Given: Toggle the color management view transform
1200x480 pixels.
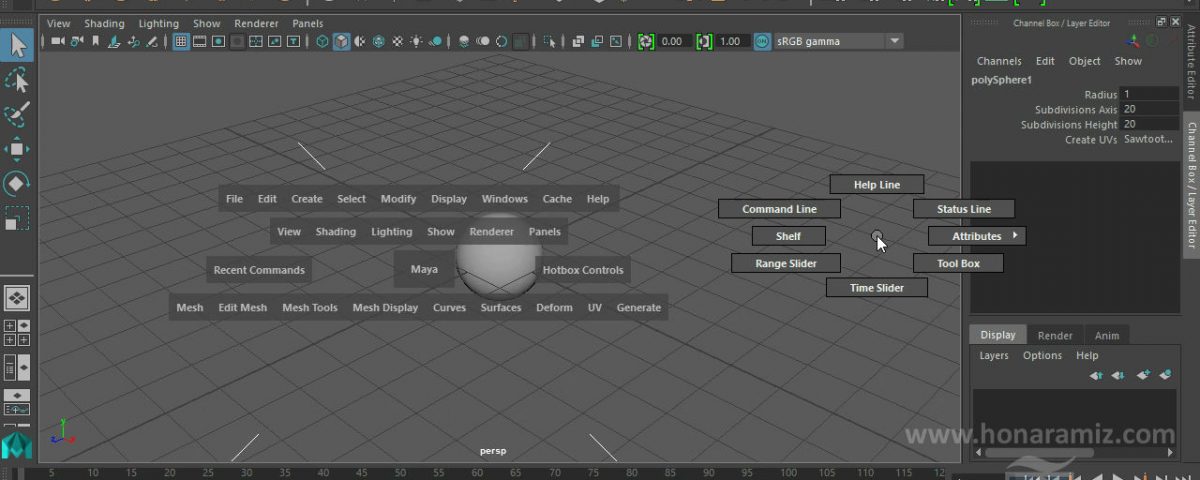Looking at the screenshot, I should pos(762,41).
